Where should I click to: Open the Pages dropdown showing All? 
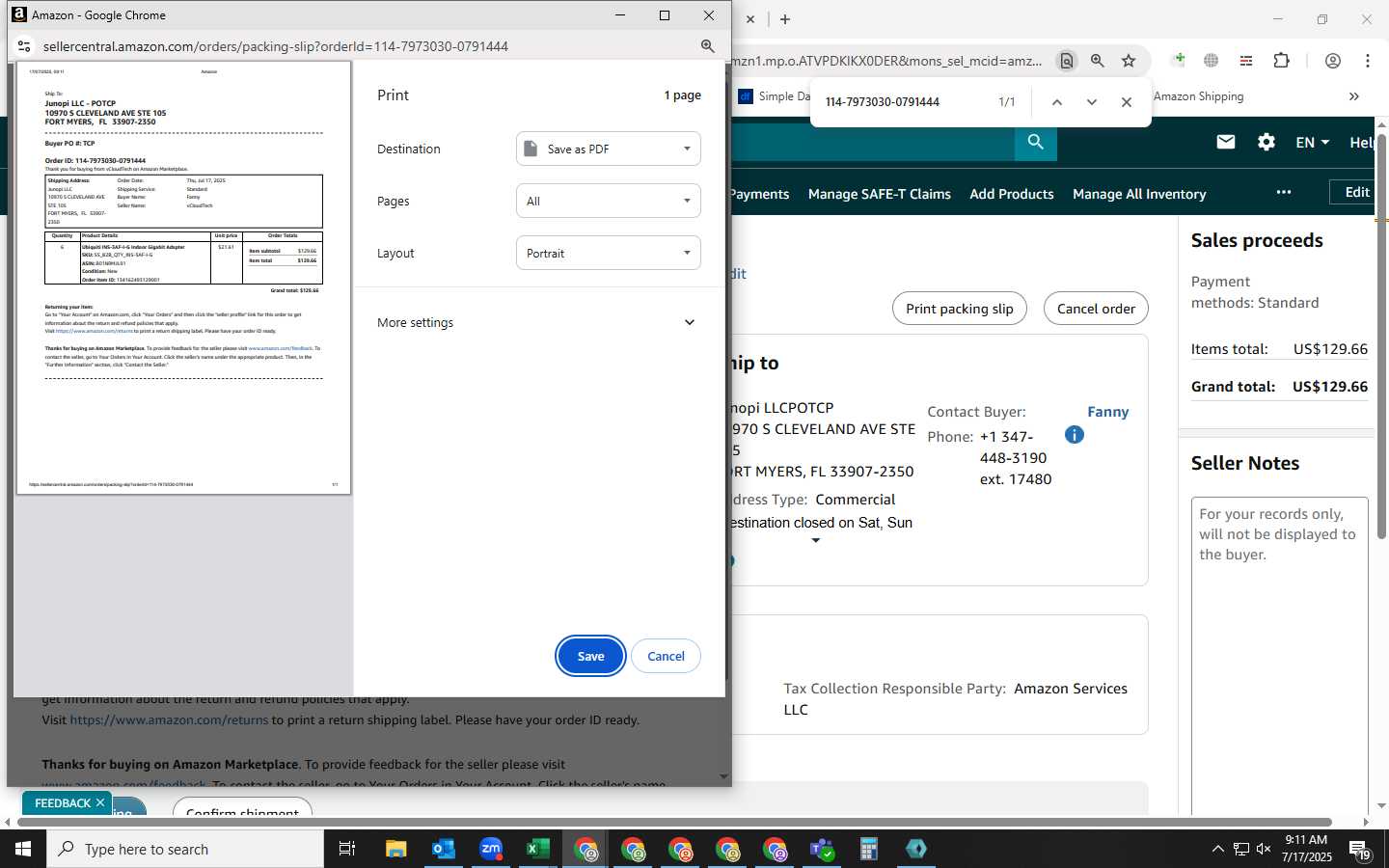[x=609, y=201]
